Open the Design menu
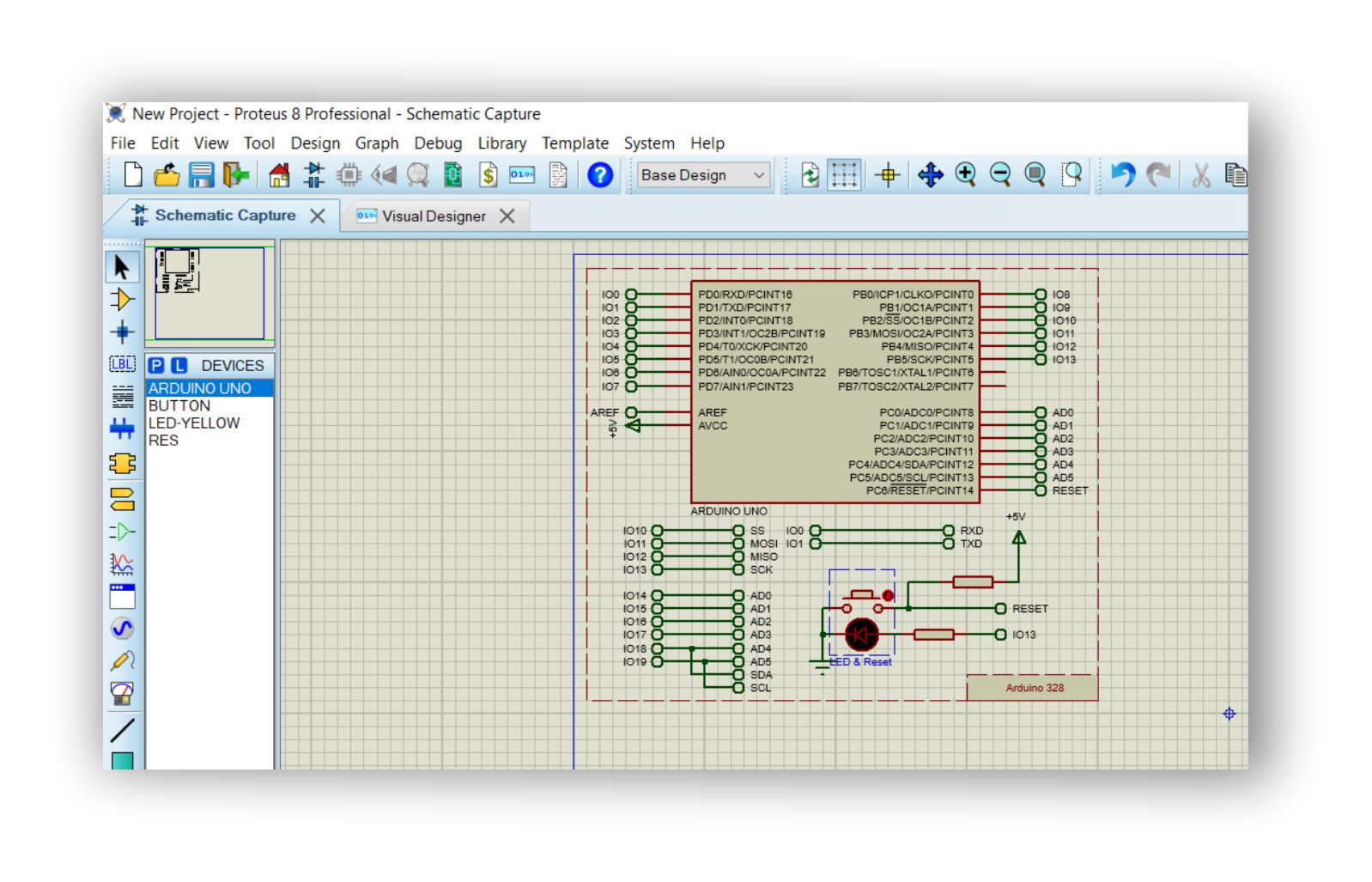The width and height of the screenshot is (1372, 882). pos(315,143)
